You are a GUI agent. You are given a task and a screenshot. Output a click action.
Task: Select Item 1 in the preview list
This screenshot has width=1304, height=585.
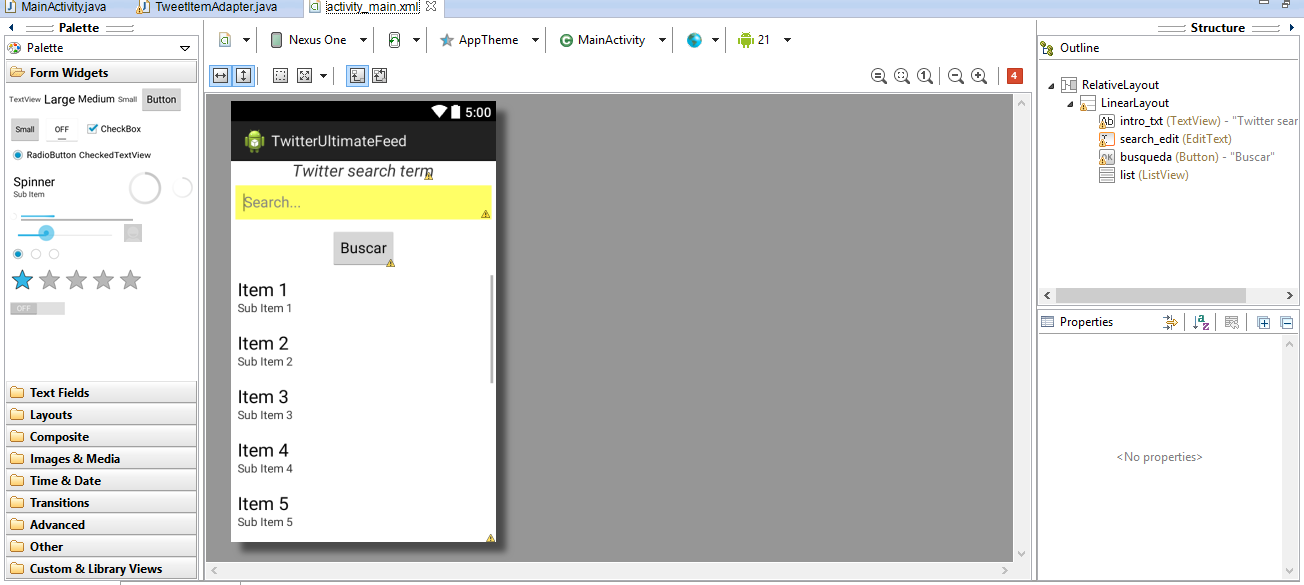(362, 298)
